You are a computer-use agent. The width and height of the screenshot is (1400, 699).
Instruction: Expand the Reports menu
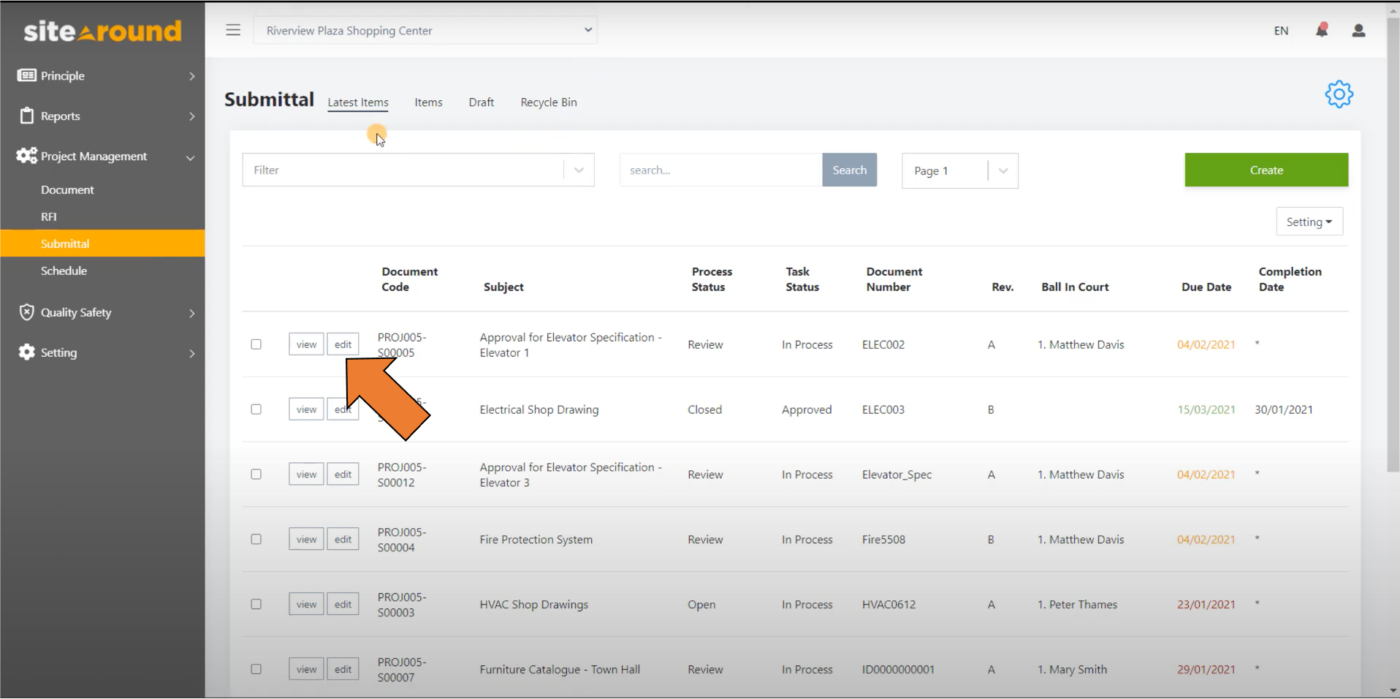192,116
